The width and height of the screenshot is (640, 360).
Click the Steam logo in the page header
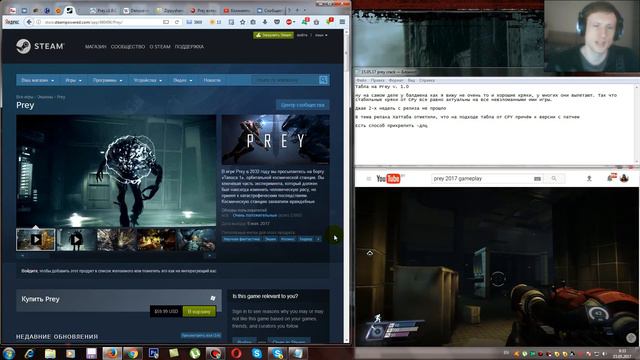40,46
